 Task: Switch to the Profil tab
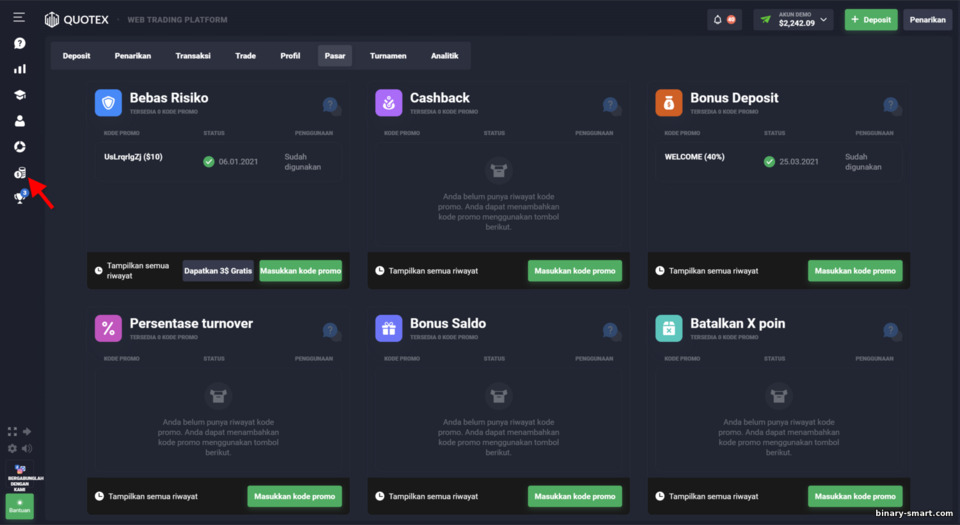pyautogui.click(x=290, y=56)
